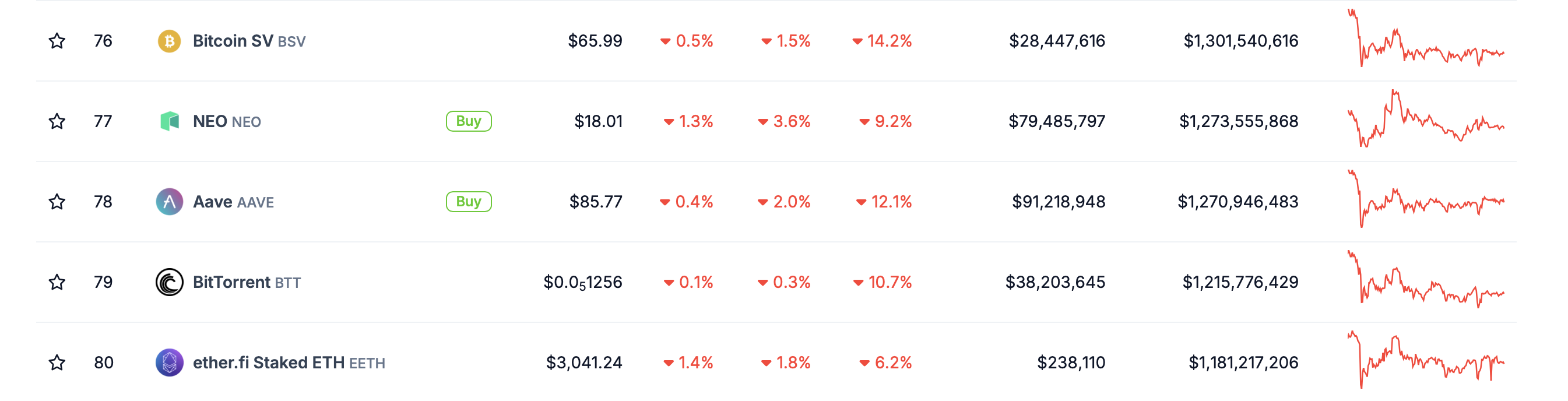Open the Aave AAVE coin link
Screen dimensions: 1568x401
click(233, 202)
